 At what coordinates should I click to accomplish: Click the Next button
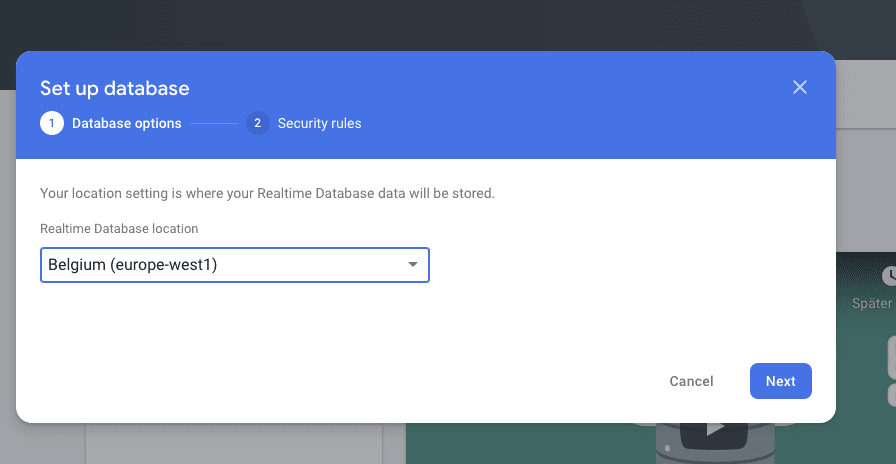click(781, 381)
